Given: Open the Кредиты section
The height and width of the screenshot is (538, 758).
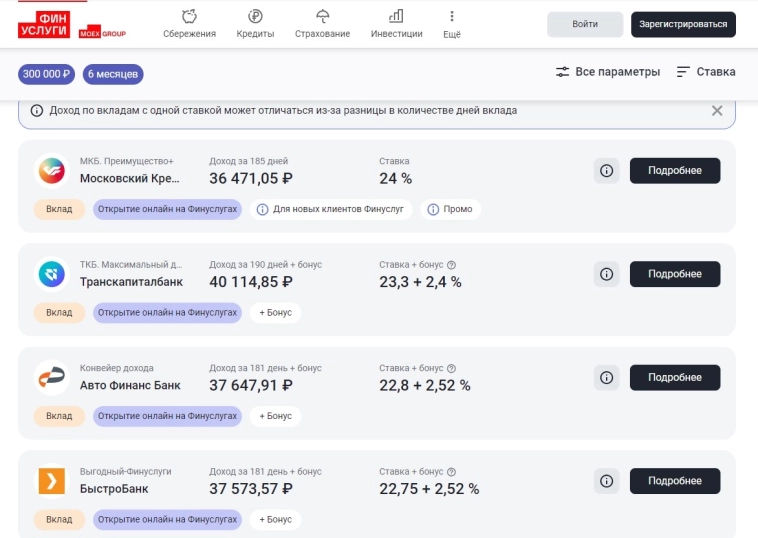Looking at the screenshot, I should coord(256,17).
